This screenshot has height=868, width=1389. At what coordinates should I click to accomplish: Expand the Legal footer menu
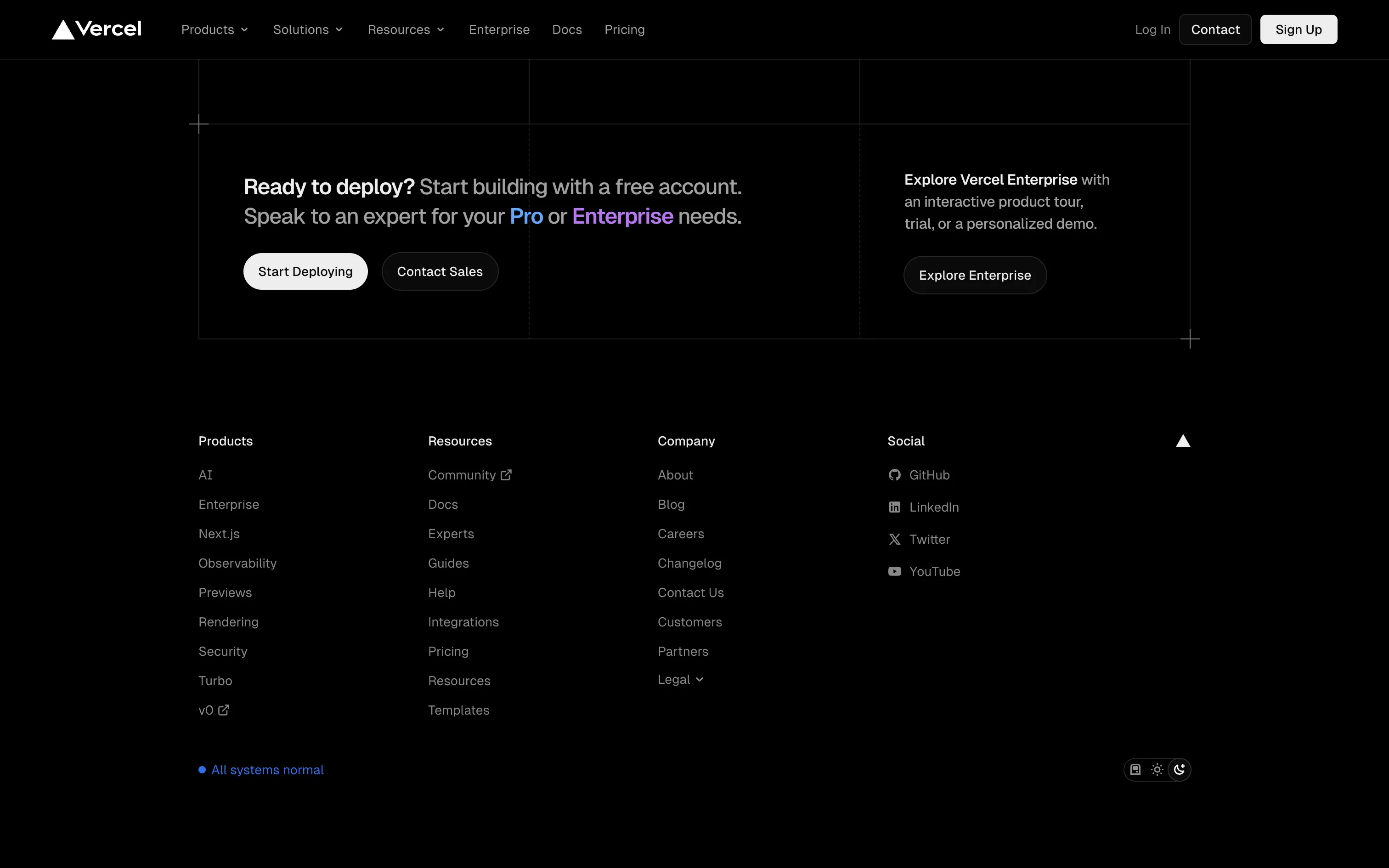(x=680, y=679)
